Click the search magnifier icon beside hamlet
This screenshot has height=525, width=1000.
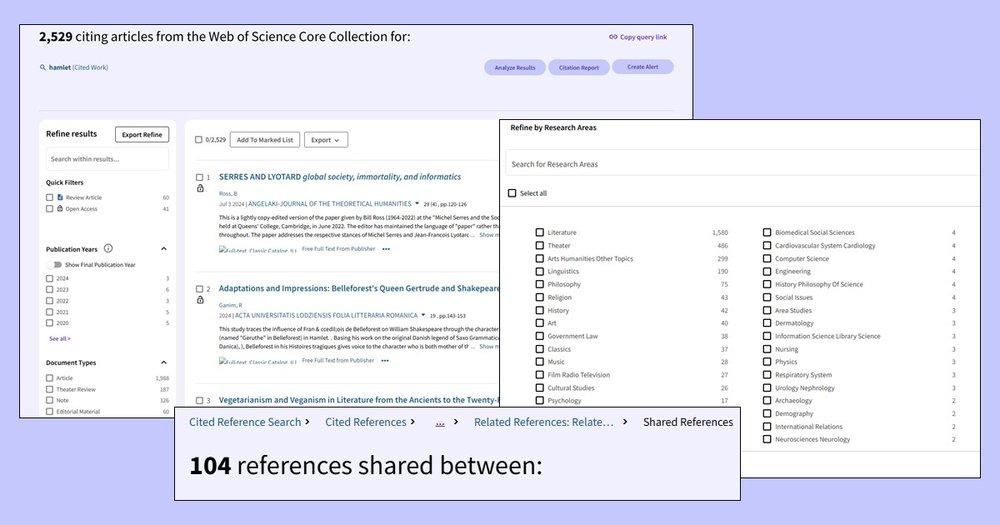[43, 68]
